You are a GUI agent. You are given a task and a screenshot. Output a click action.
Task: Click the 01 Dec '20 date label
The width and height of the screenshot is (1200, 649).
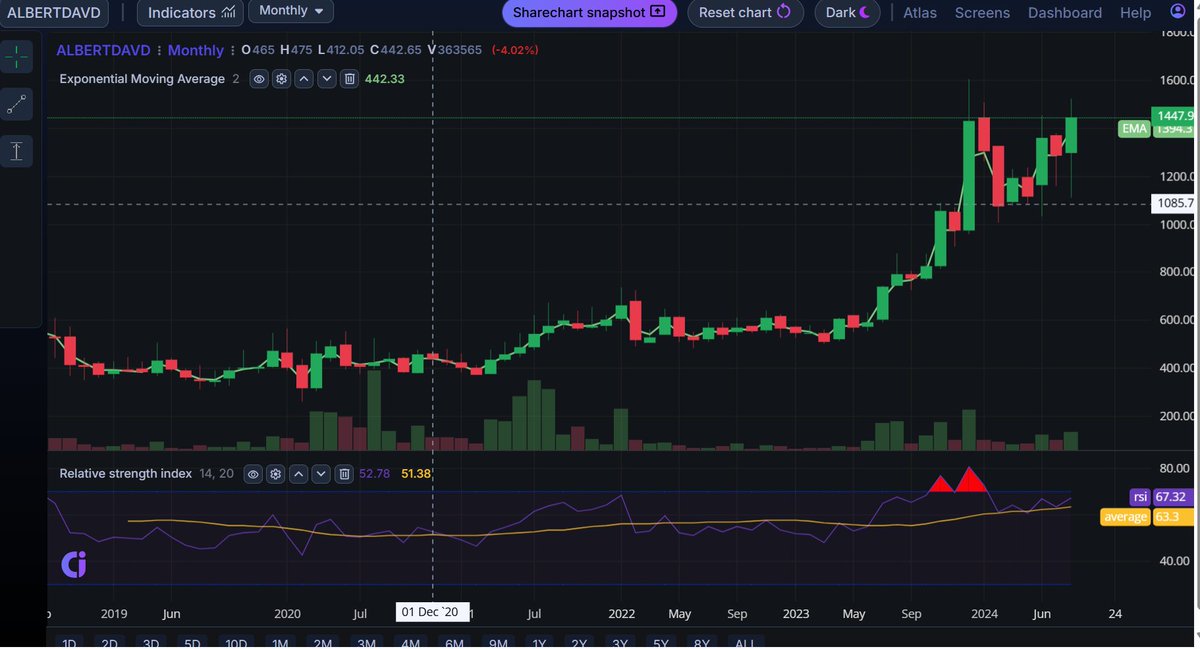(x=430, y=611)
